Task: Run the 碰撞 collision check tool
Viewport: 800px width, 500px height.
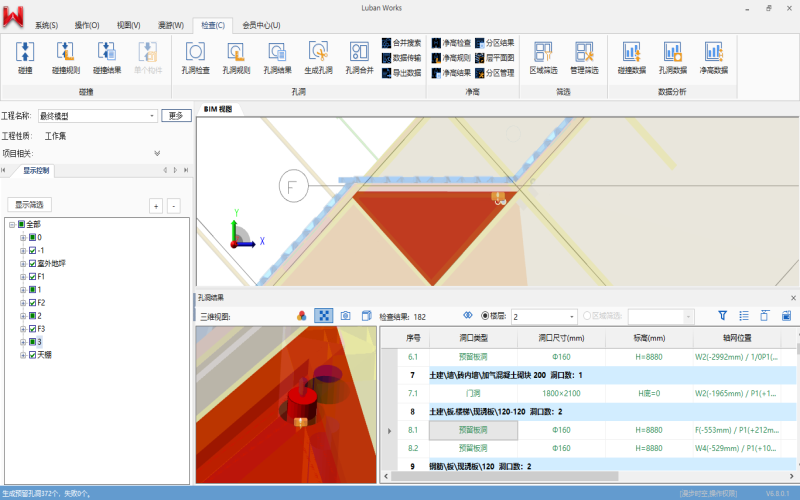Action: pyautogui.click(x=25, y=58)
